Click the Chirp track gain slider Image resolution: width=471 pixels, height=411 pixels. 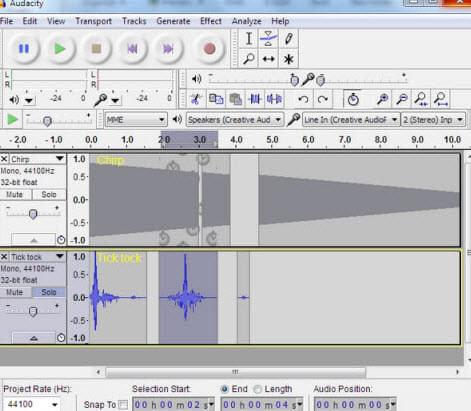(33, 213)
